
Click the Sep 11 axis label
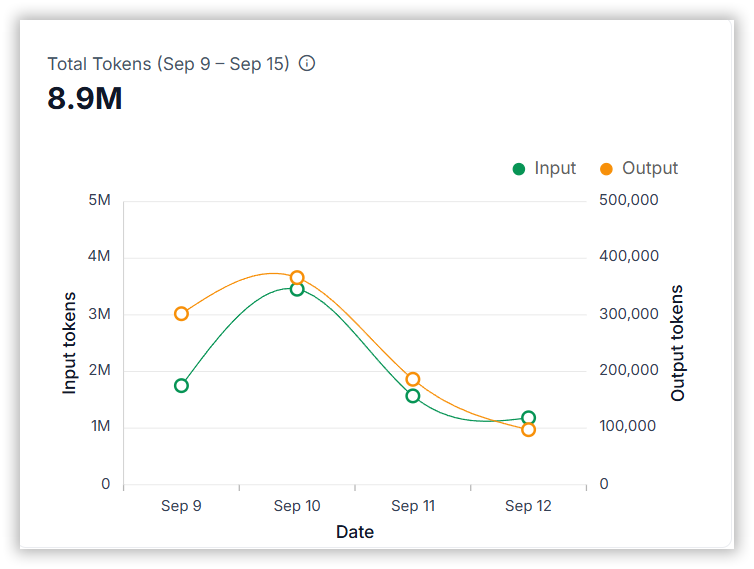[413, 506]
